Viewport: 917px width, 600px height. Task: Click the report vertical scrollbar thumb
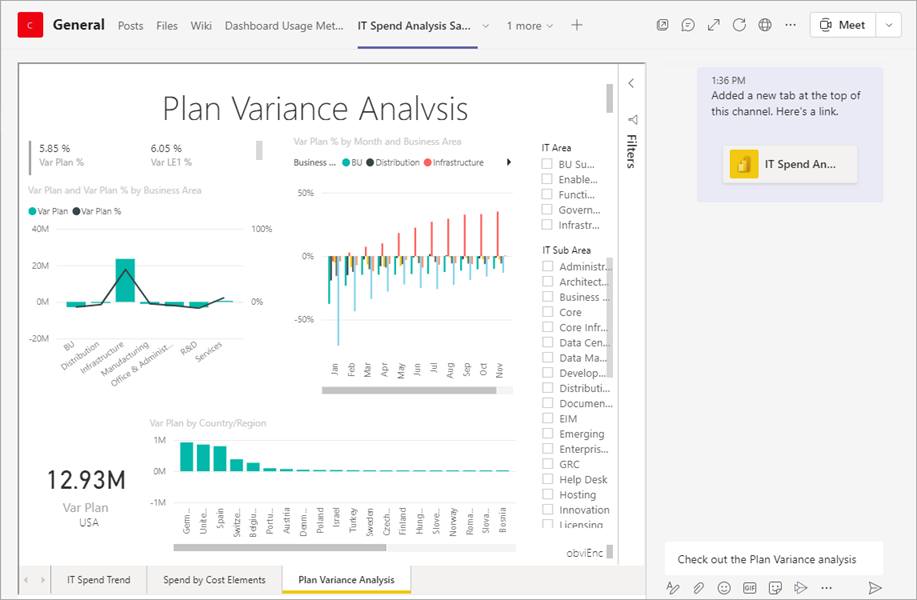(609, 98)
